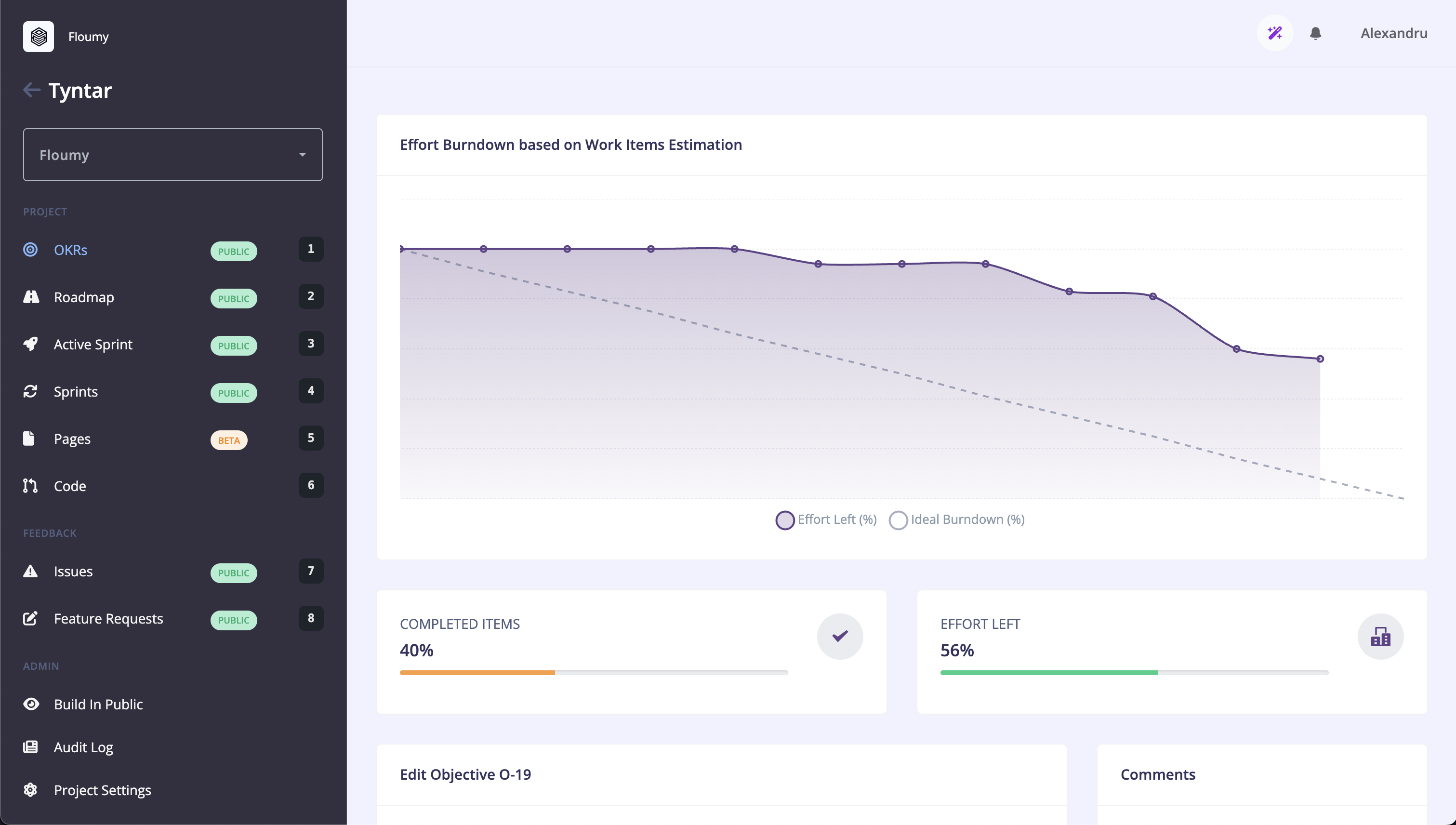Click the Build In Public eye icon

click(30, 704)
